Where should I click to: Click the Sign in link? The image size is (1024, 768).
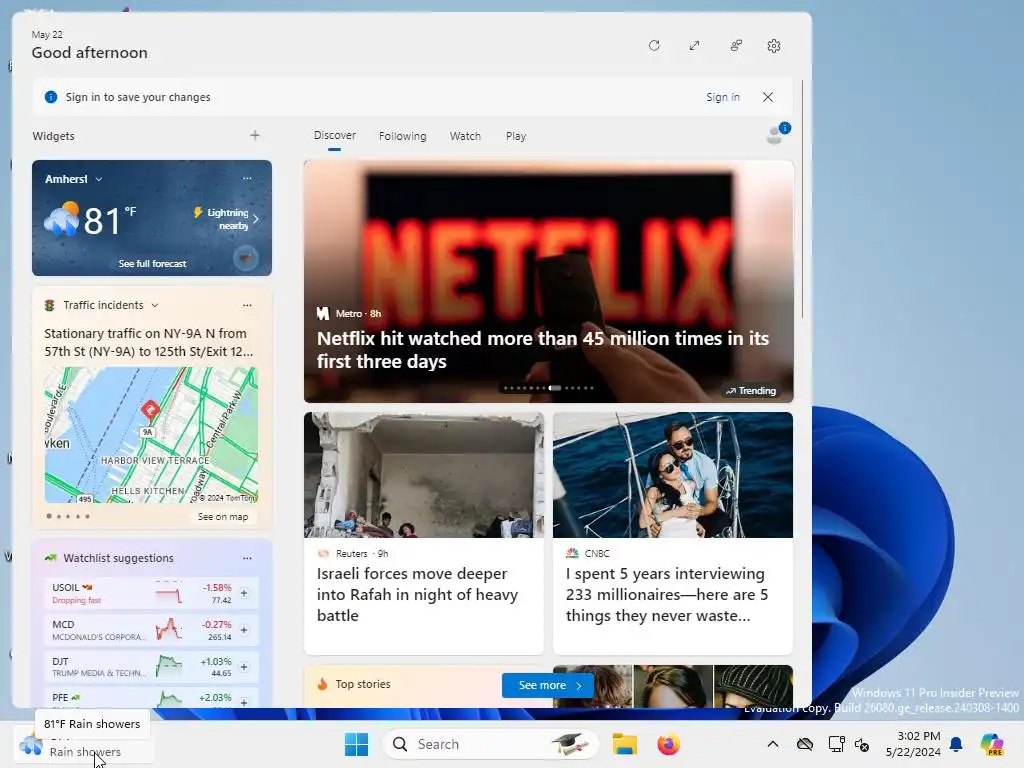(723, 97)
